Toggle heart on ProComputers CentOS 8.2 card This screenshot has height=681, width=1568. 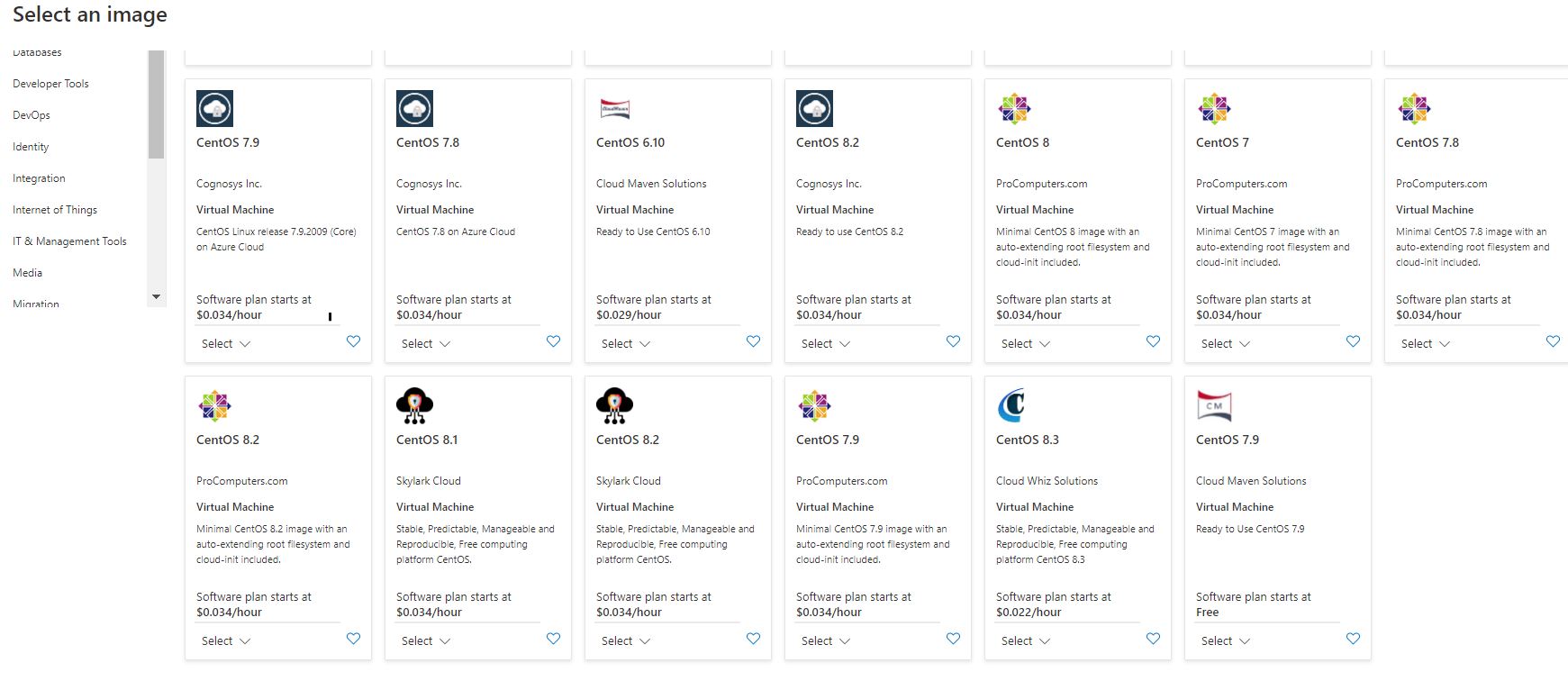pos(353,639)
